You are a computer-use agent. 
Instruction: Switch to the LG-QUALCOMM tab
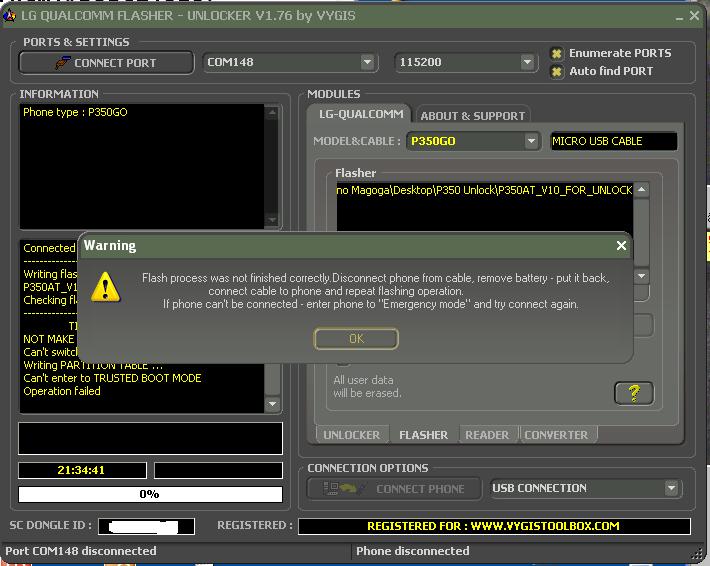pos(360,114)
